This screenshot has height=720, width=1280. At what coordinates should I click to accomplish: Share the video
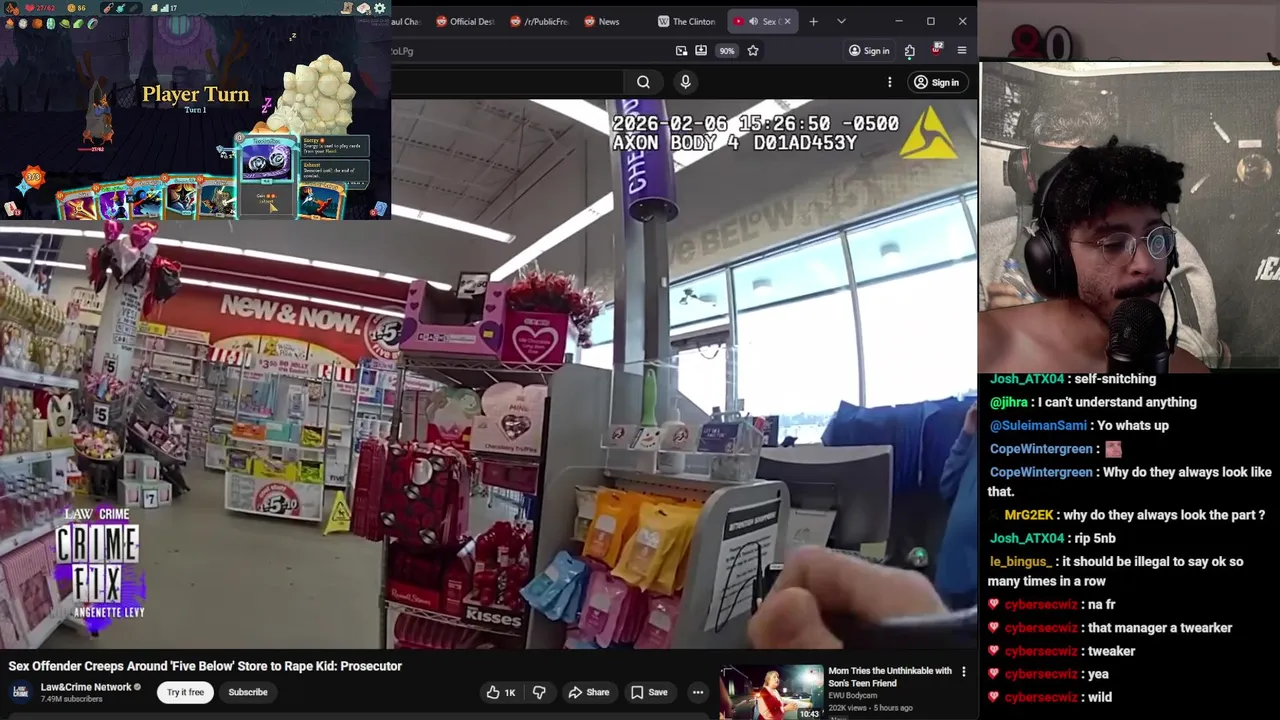tap(588, 692)
